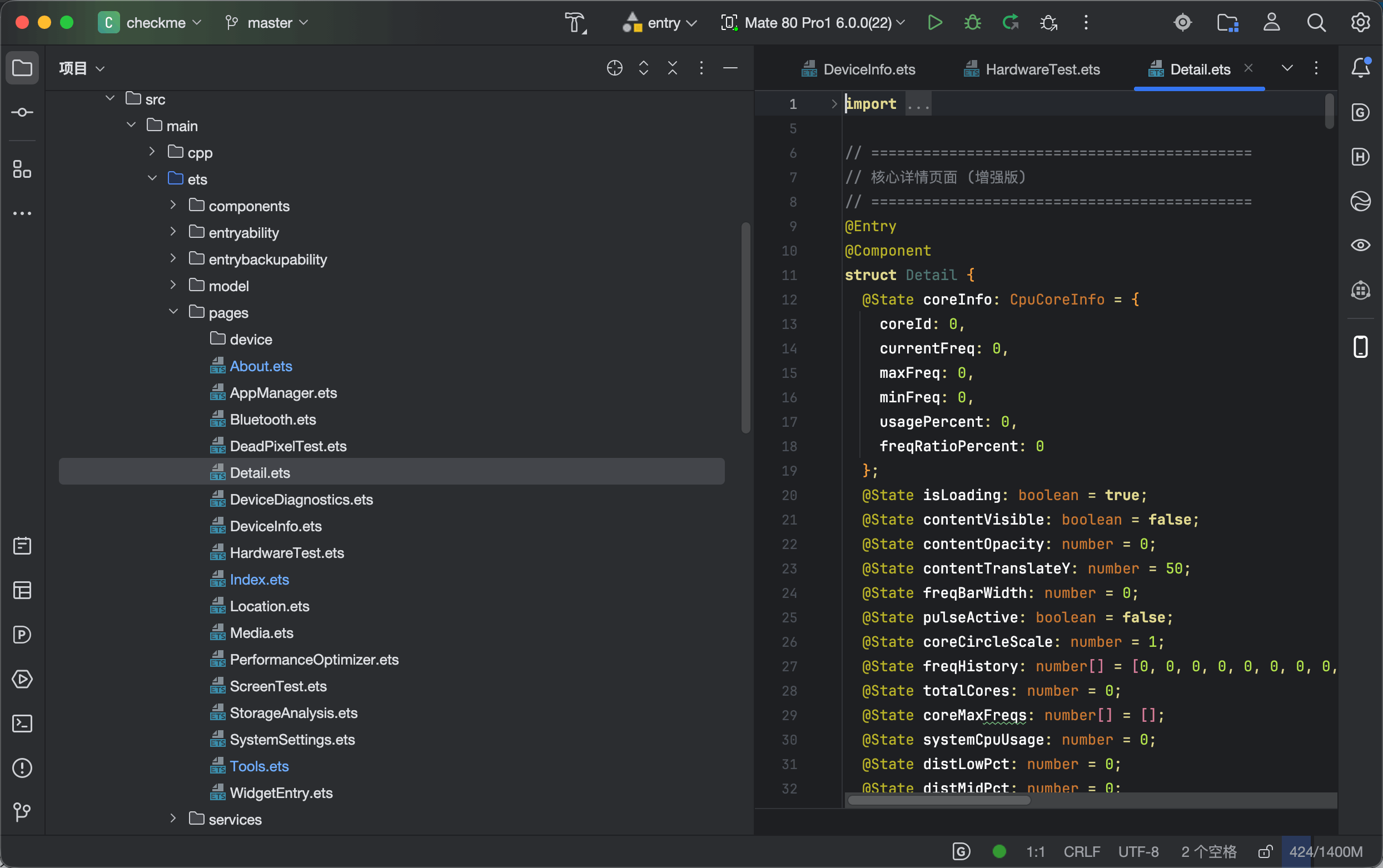Open Index.ets in the project tree

pyautogui.click(x=259, y=579)
